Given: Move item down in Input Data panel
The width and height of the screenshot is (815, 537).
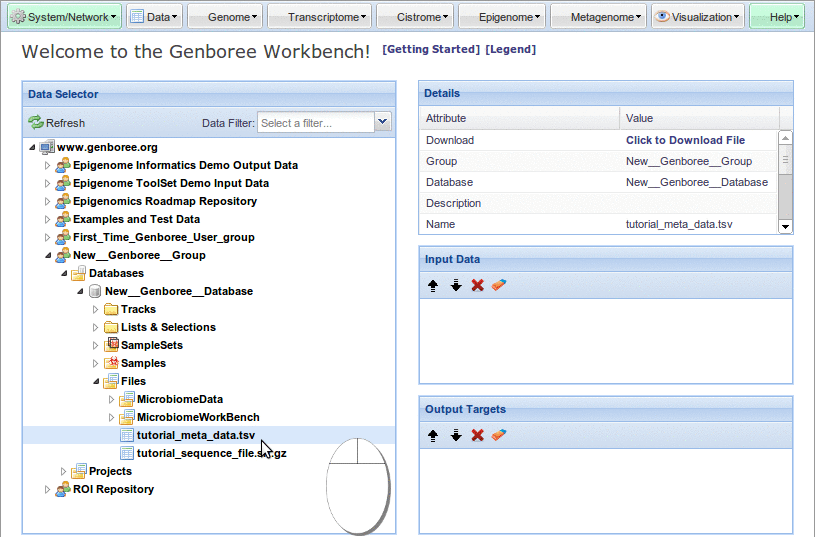Looking at the screenshot, I should 455,285.
